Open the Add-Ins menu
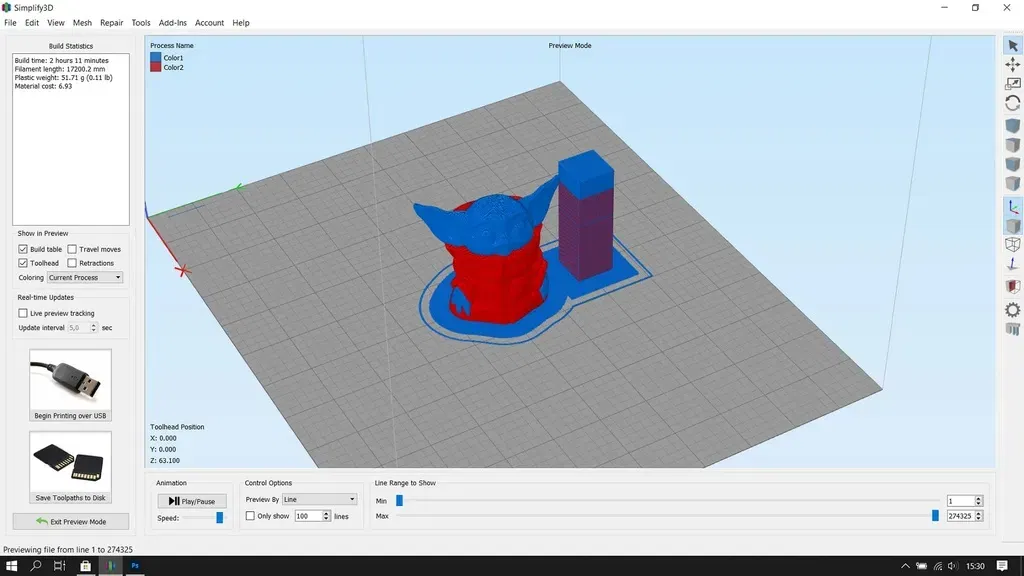Viewport: 1024px width, 576px height. click(171, 22)
